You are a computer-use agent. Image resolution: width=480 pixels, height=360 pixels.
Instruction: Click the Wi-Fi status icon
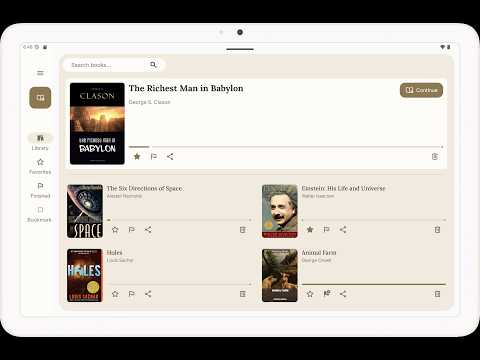click(443, 47)
